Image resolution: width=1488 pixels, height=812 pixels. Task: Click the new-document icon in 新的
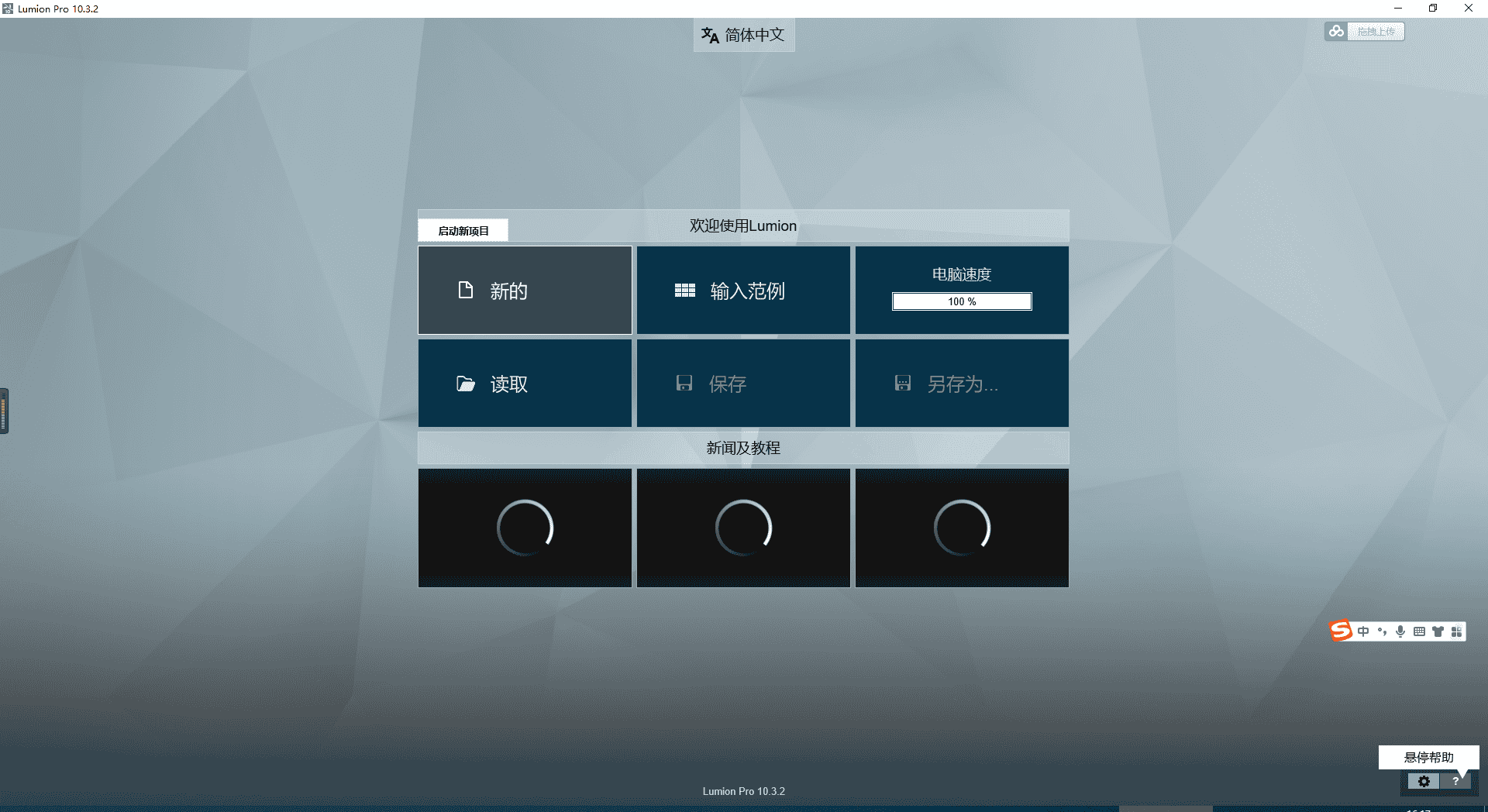click(x=466, y=290)
